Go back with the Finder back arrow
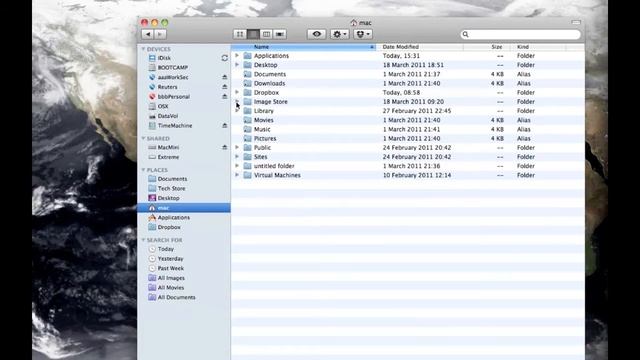The width and height of the screenshot is (640, 360). [148, 34]
